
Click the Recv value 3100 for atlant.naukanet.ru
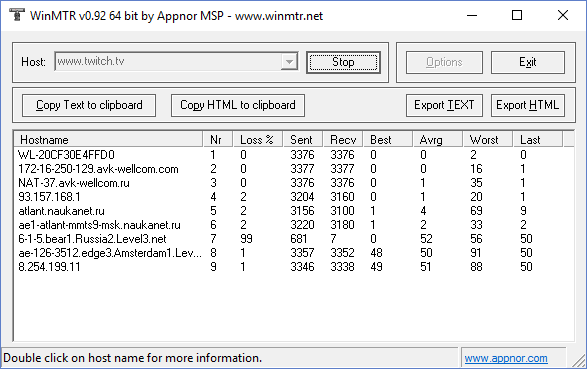pyautogui.click(x=342, y=211)
